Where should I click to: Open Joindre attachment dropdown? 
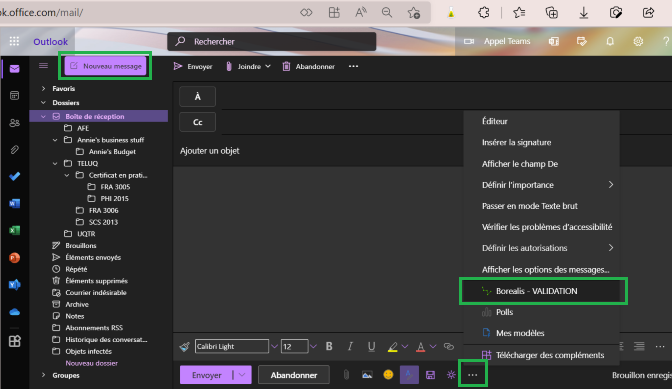tap(268, 66)
